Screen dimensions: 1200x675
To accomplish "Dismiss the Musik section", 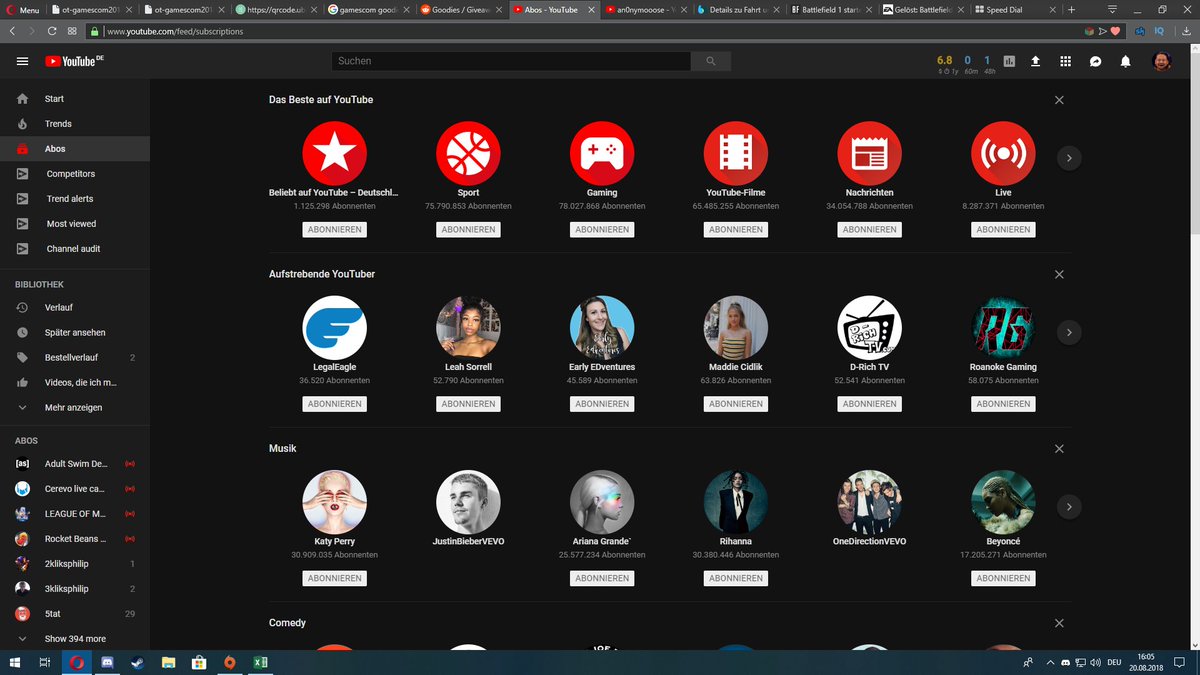I will tap(1059, 449).
